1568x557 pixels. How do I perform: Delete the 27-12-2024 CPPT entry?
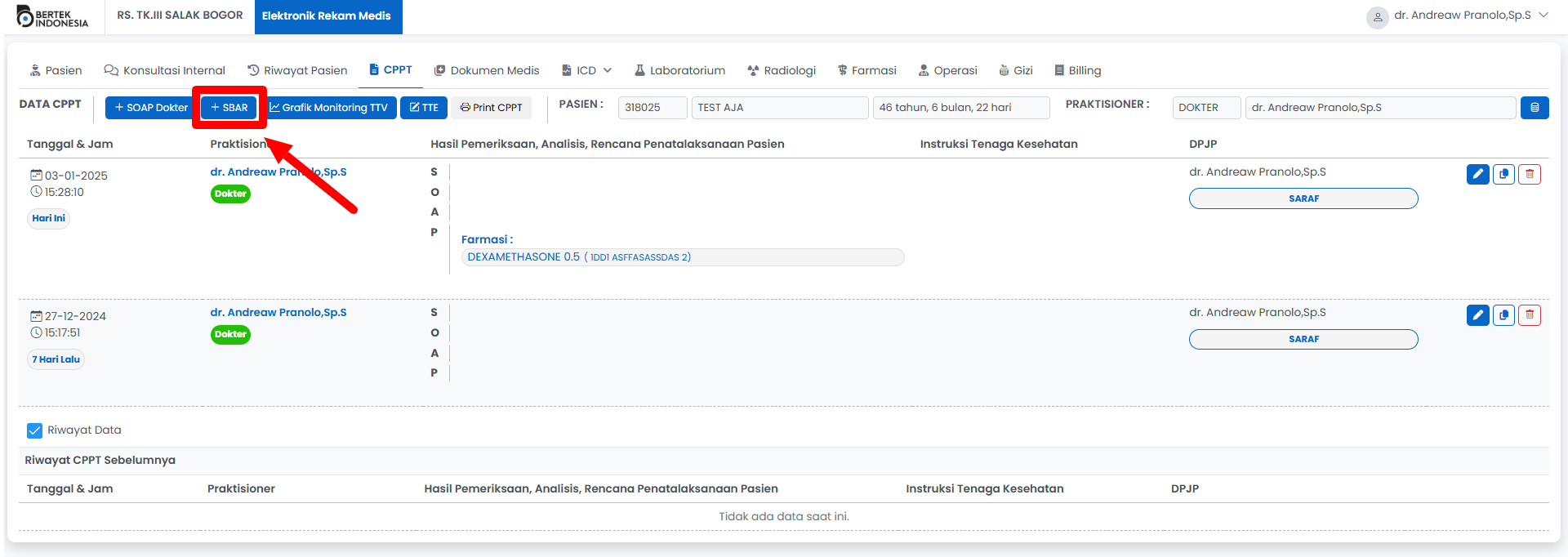click(x=1529, y=315)
